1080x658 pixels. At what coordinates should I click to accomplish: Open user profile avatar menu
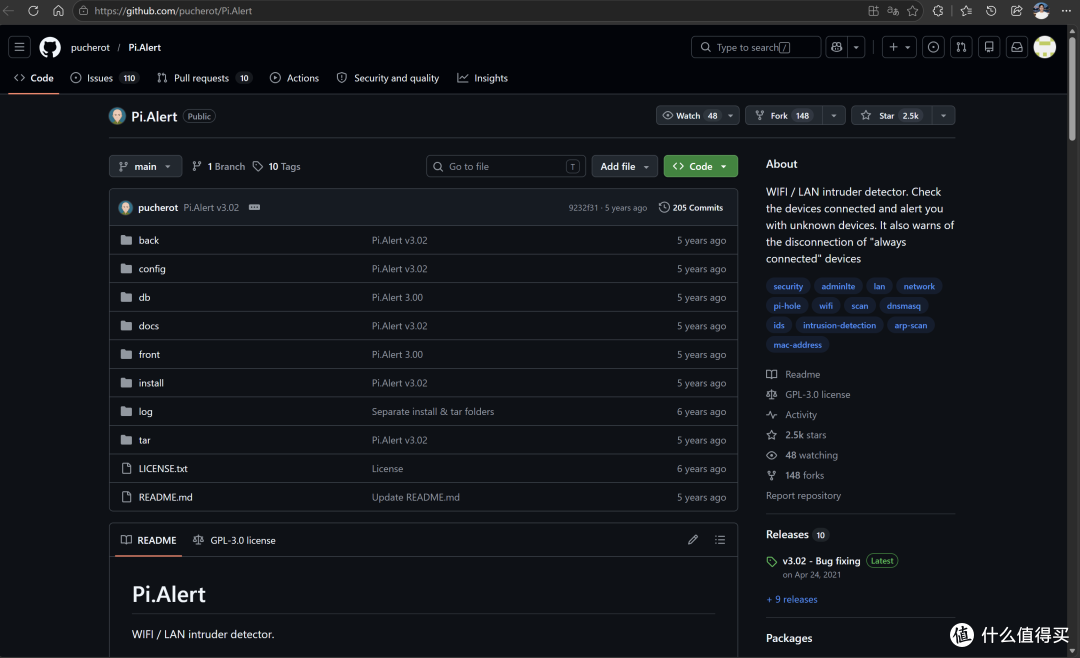[1044, 47]
